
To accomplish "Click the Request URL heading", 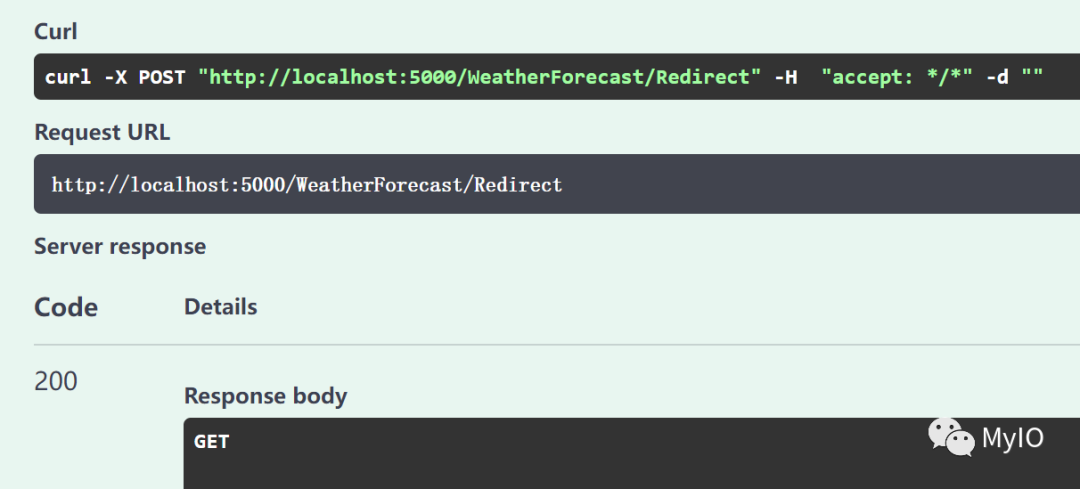I will point(102,132).
